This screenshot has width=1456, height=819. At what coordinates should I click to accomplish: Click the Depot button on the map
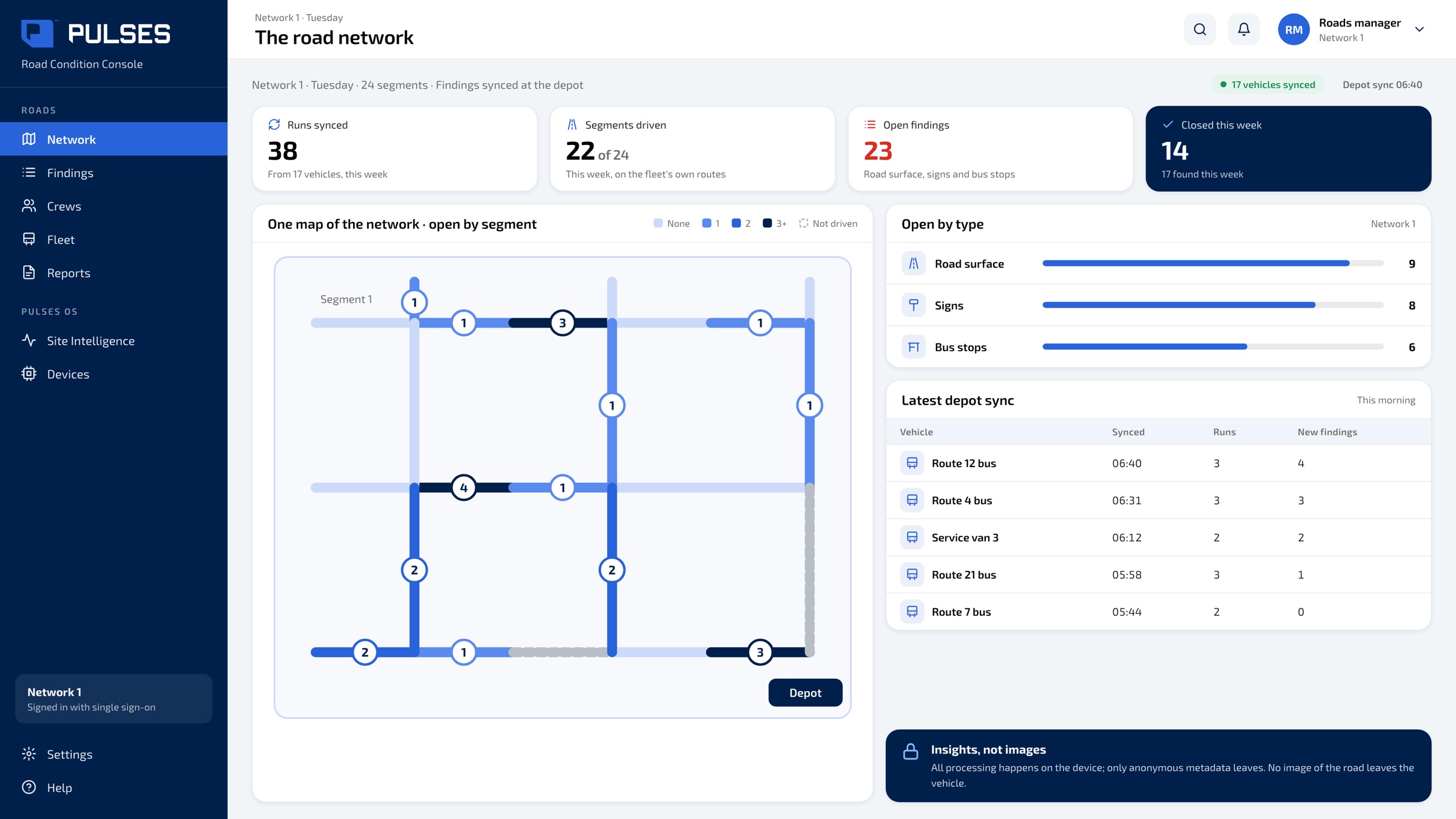(x=805, y=692)
